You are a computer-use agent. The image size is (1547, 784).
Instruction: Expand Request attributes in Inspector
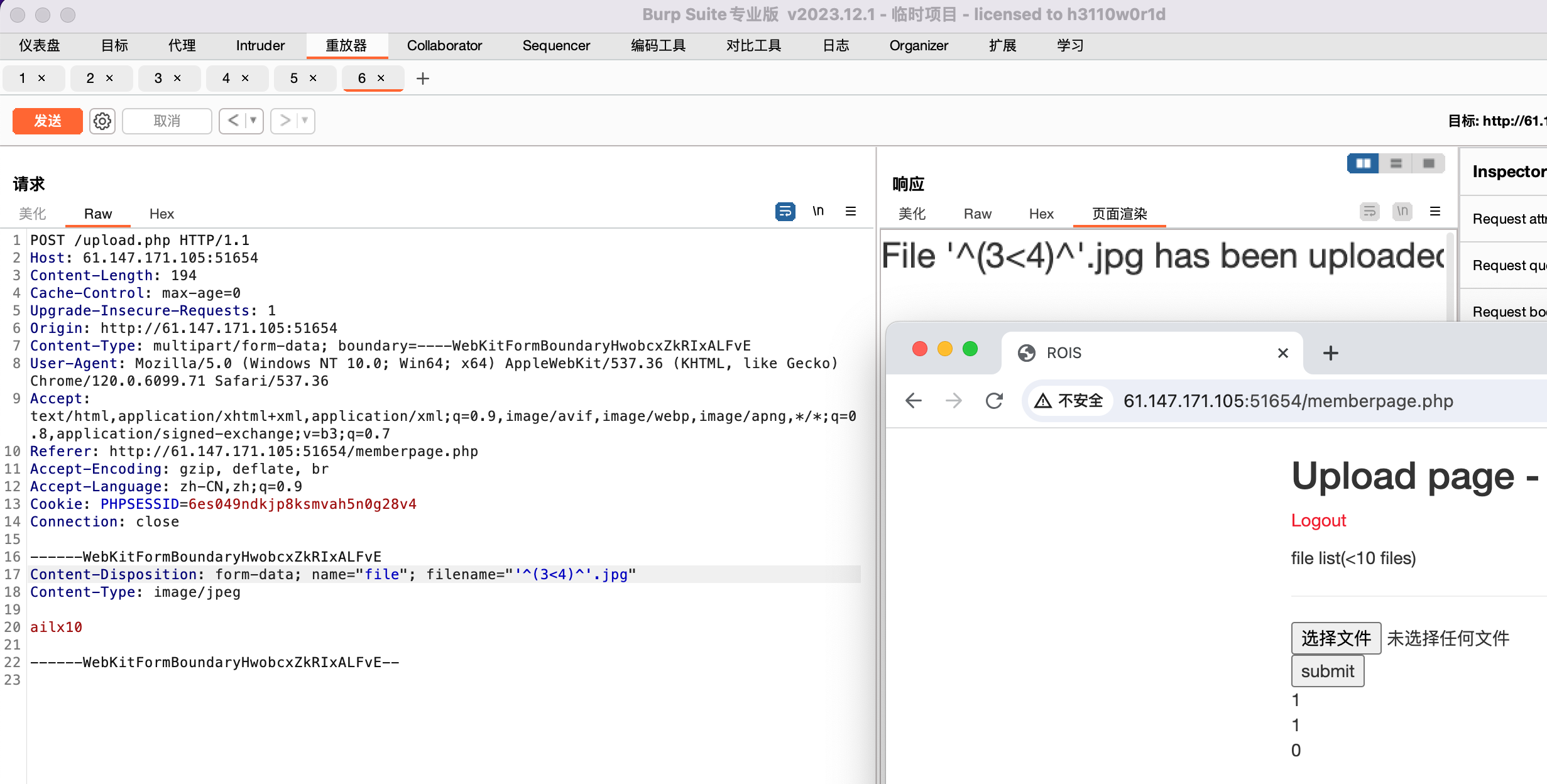tap(1503, 219)
